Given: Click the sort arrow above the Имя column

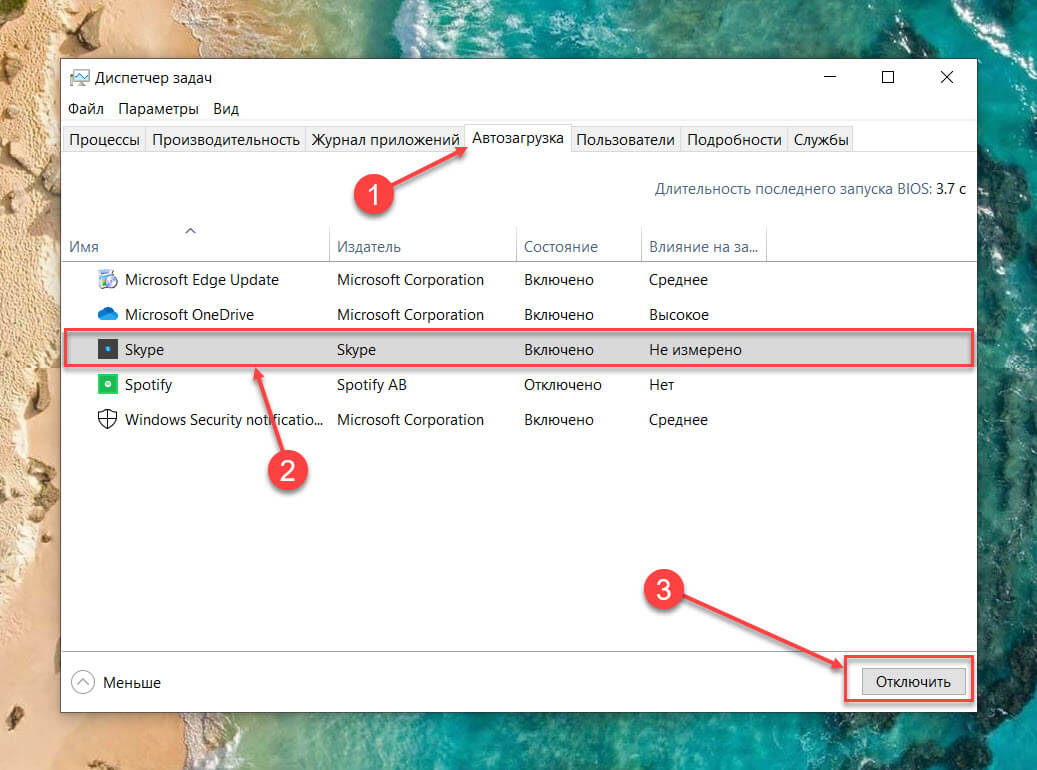Looking at the screenshot, I should point(190,231).
